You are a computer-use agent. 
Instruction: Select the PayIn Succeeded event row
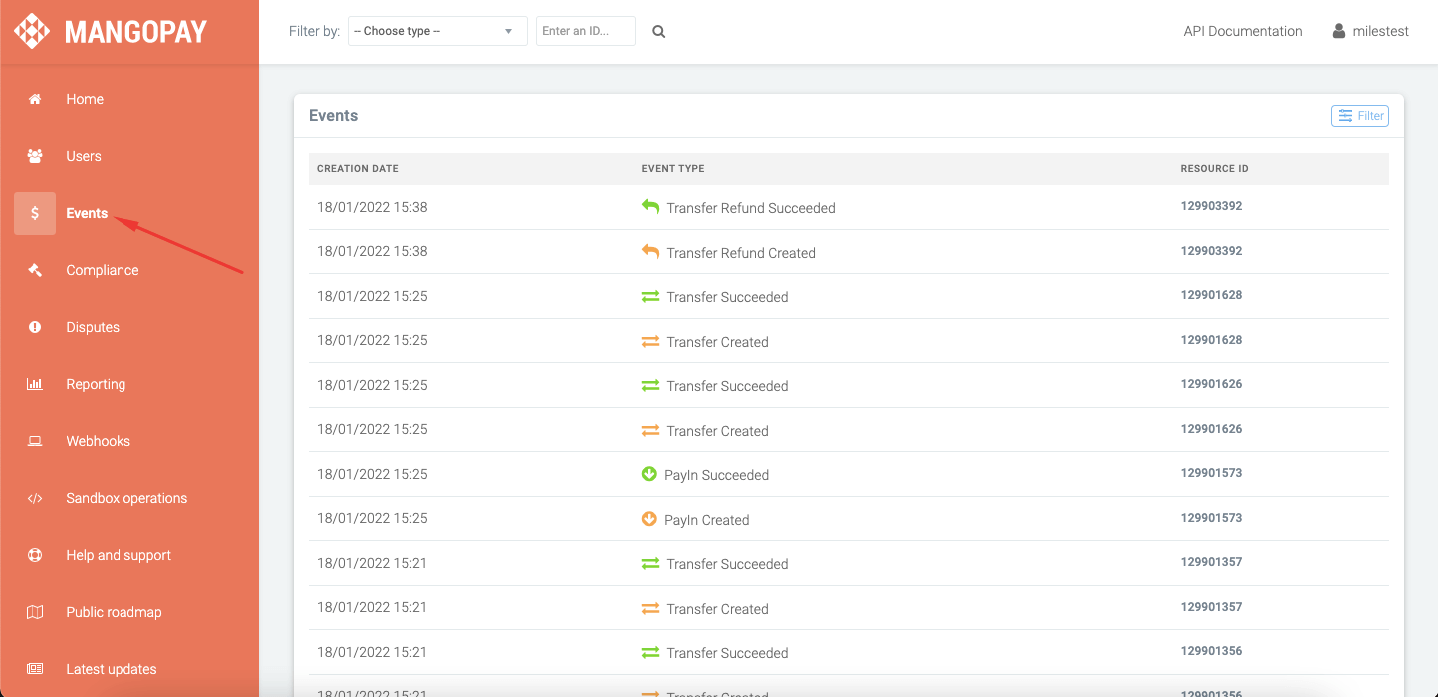[x=716, y=475]
